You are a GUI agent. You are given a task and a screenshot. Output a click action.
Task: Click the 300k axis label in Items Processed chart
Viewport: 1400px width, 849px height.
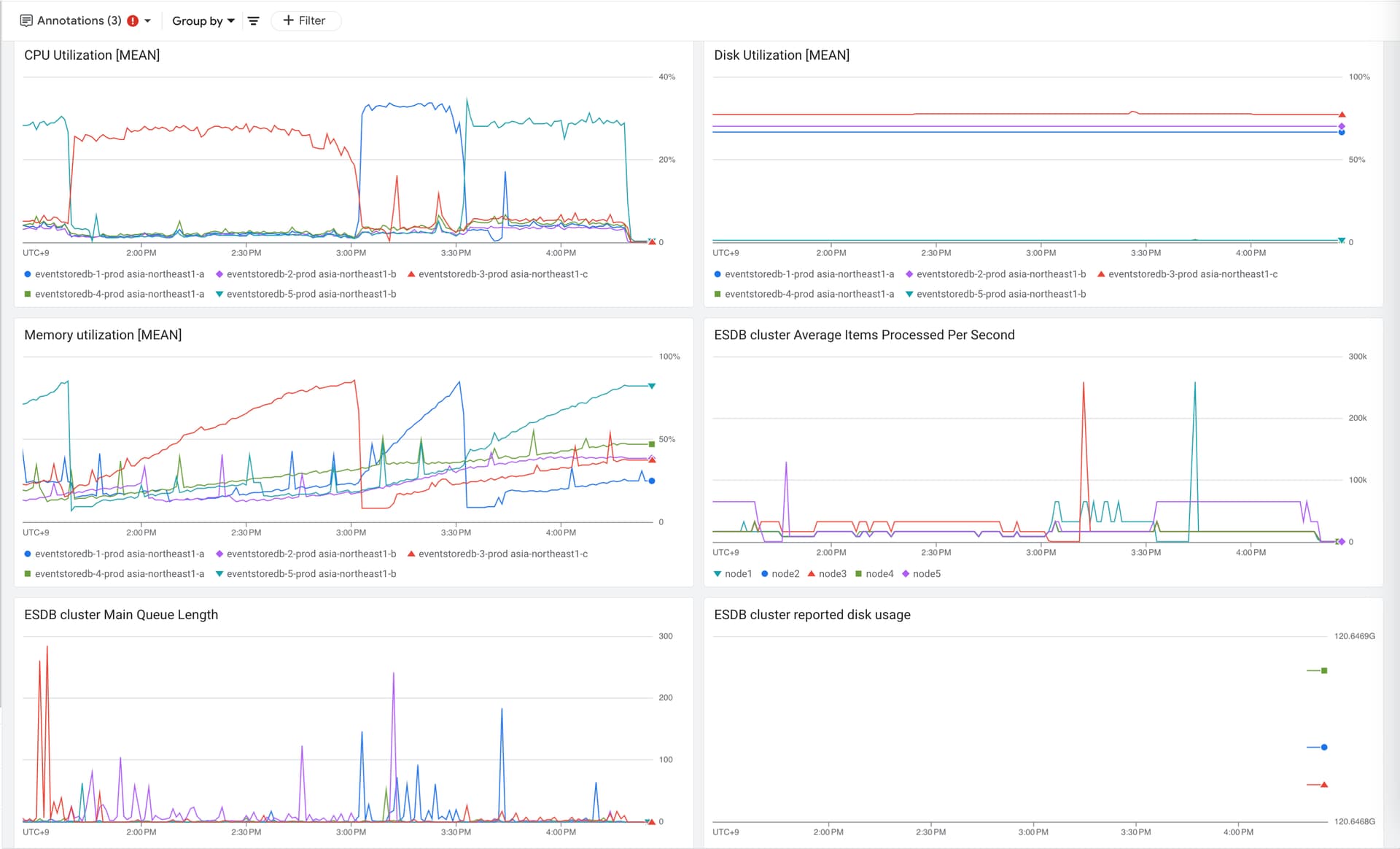click(1357, 357)
